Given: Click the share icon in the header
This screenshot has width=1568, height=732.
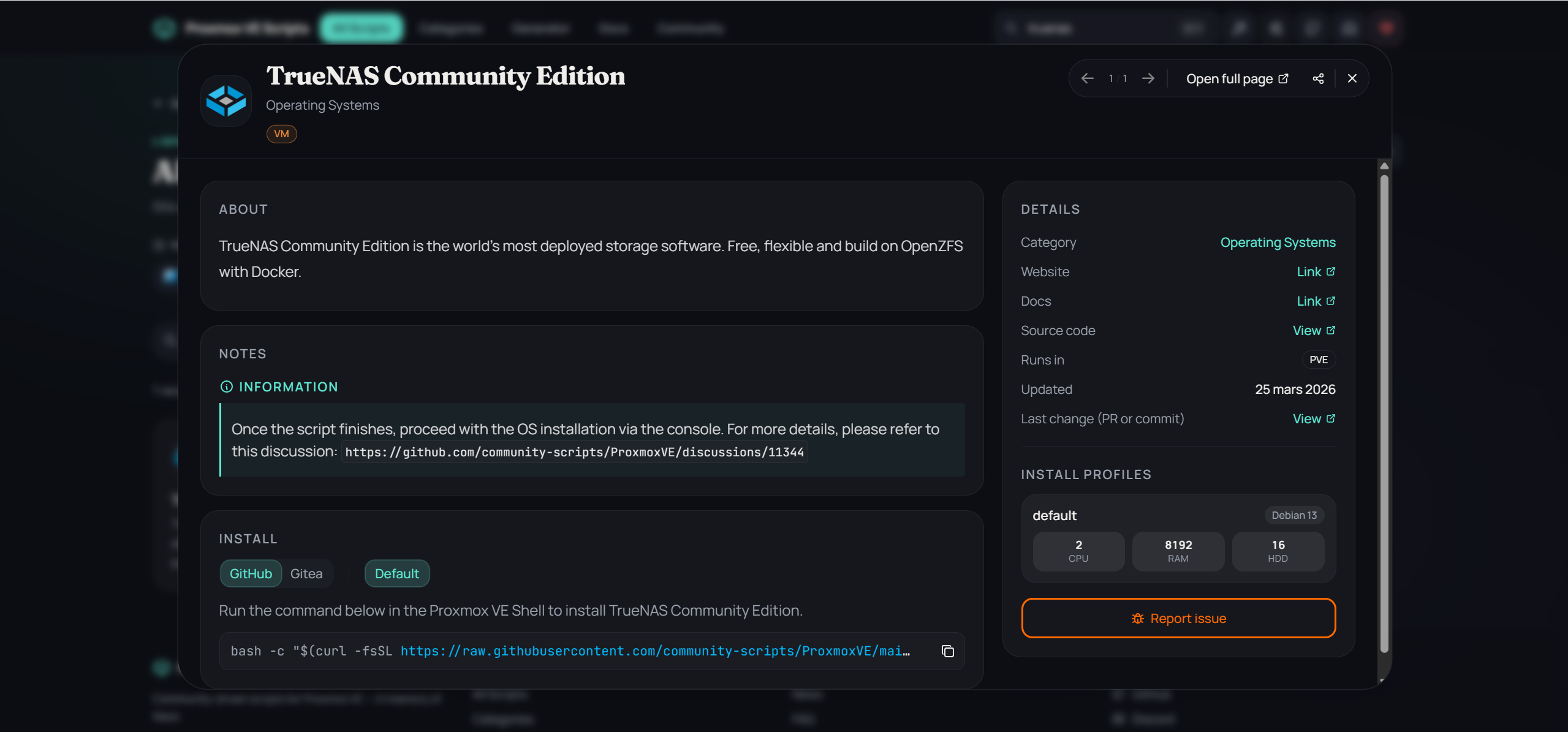Looking at the screenshot, I should 1319,78.
